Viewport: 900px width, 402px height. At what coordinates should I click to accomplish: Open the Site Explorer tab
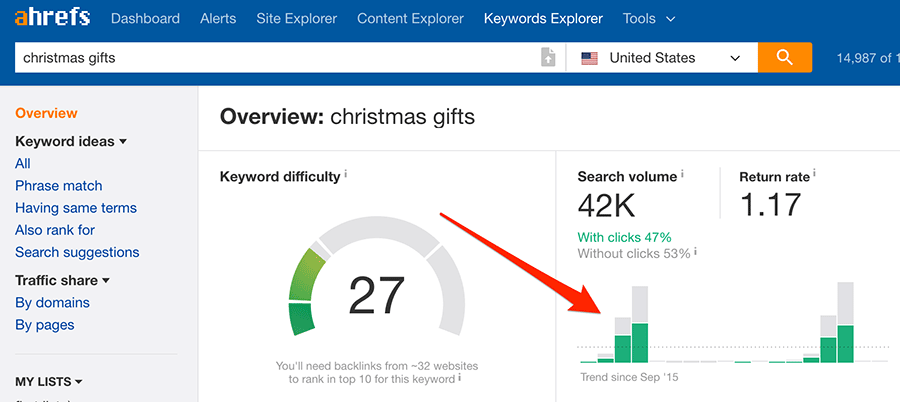click(296, 19)
